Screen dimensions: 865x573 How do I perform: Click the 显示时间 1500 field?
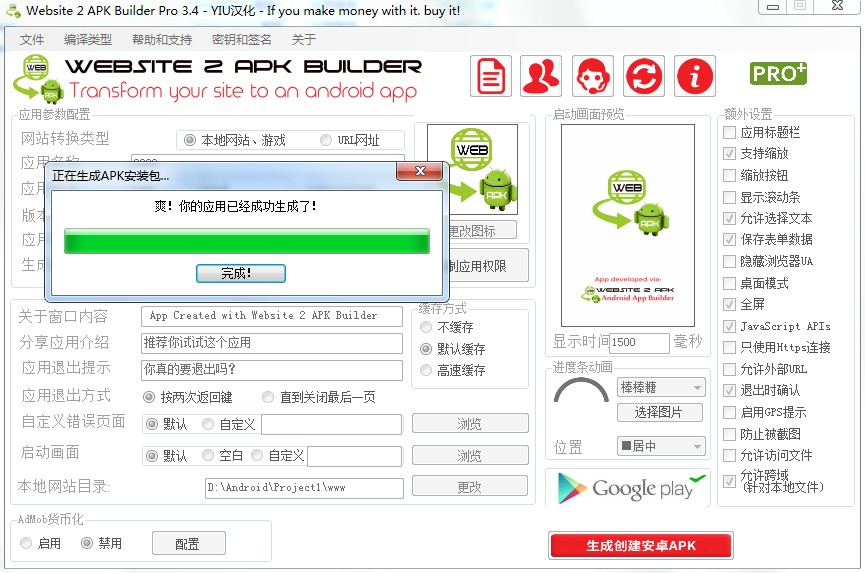(639, 342)
